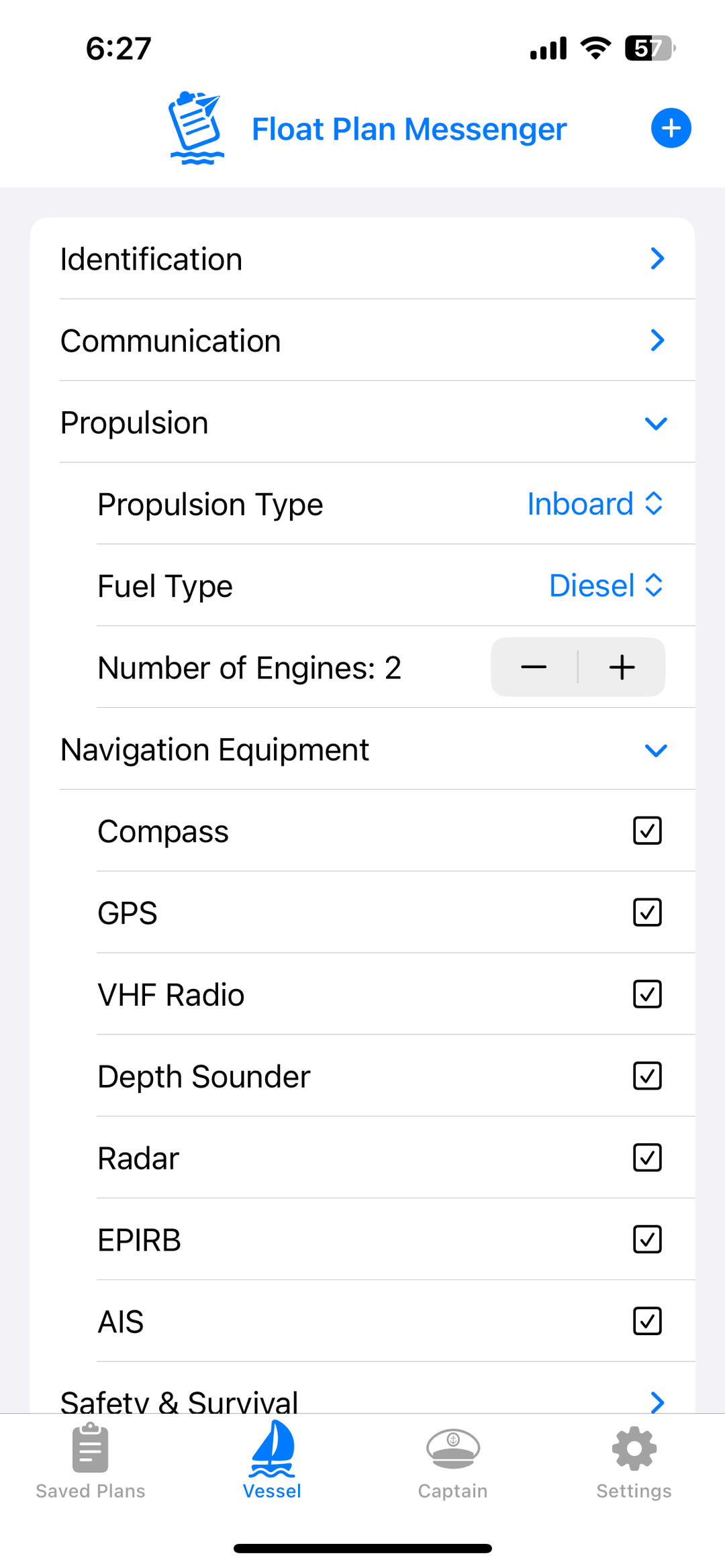Open the Saved Plans clipboard icon

coord(91,1448)
